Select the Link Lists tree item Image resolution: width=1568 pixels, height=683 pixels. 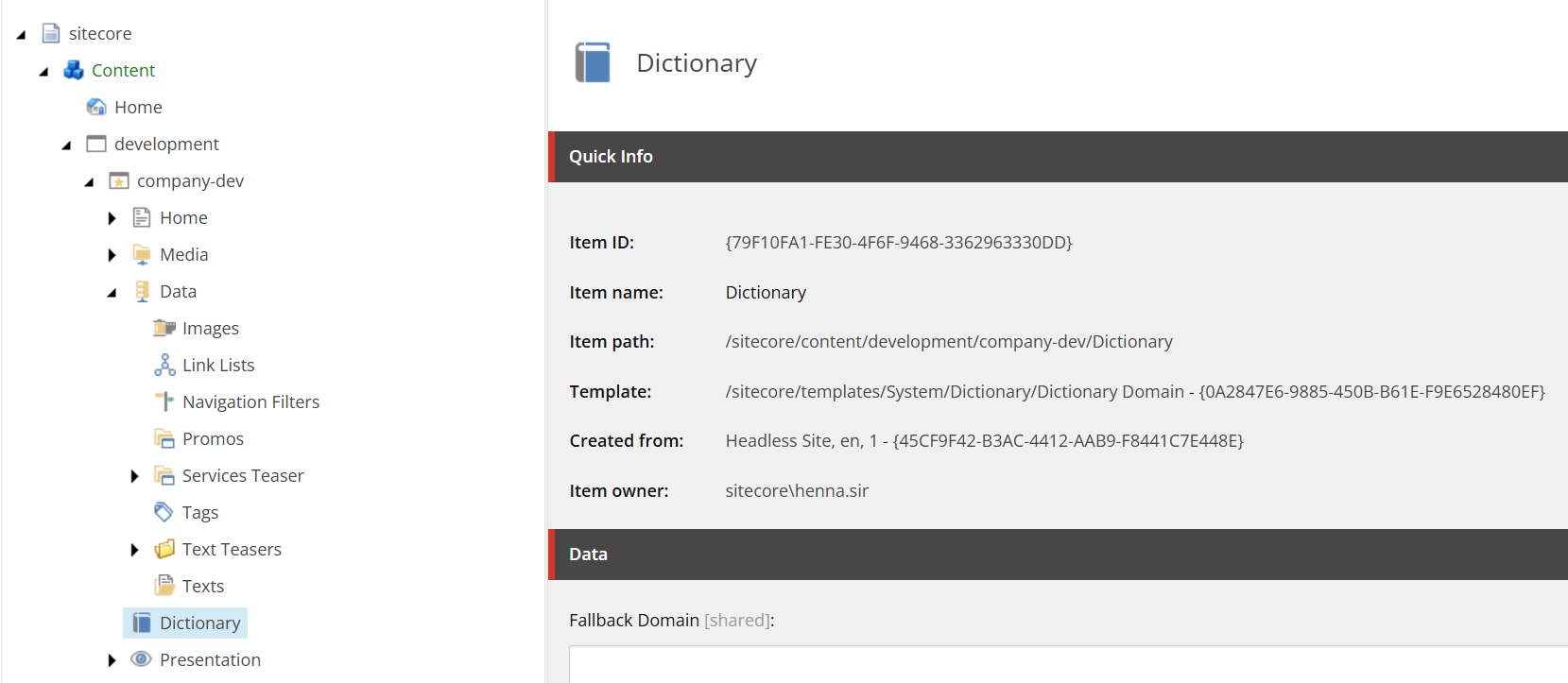click(x=218, y=366)
